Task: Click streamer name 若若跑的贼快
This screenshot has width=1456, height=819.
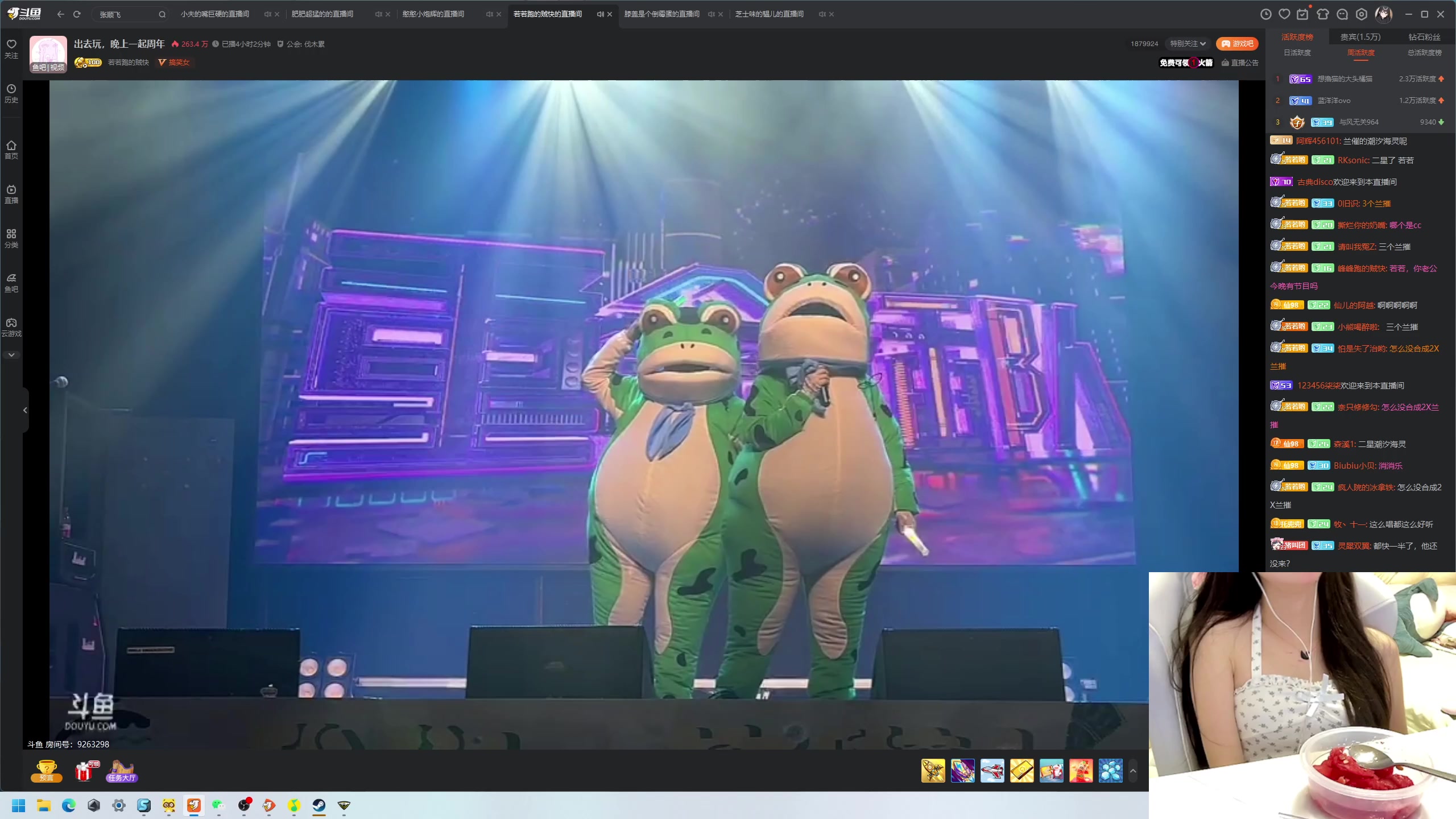Action: [129, 63]
